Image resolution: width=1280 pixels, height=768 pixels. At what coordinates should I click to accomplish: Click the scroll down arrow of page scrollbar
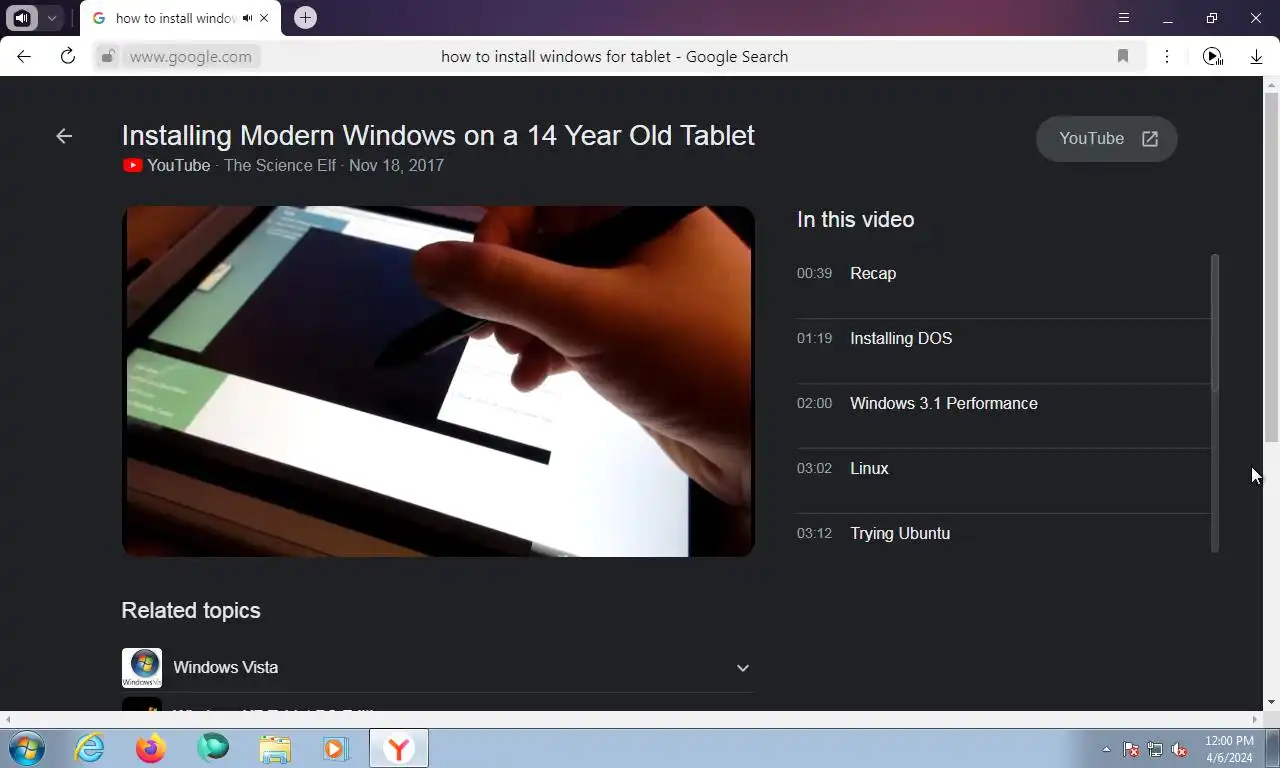1271,702
